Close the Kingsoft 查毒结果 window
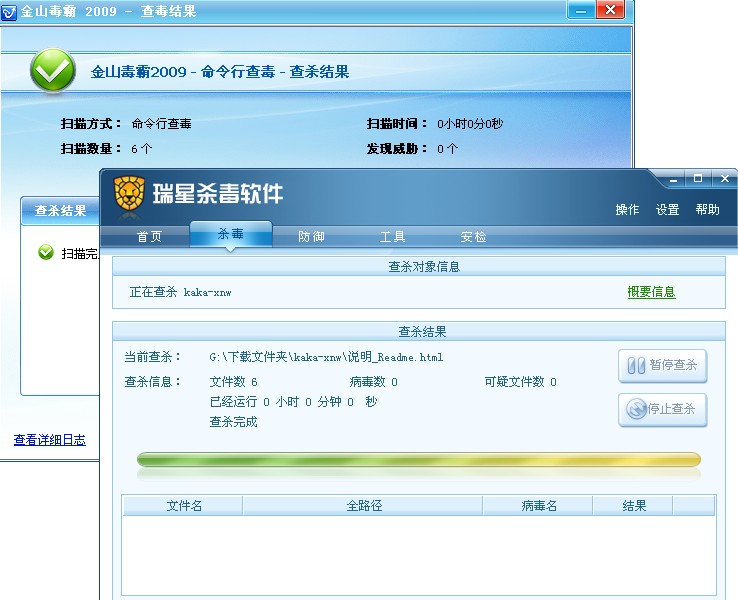 pos(610,10)
